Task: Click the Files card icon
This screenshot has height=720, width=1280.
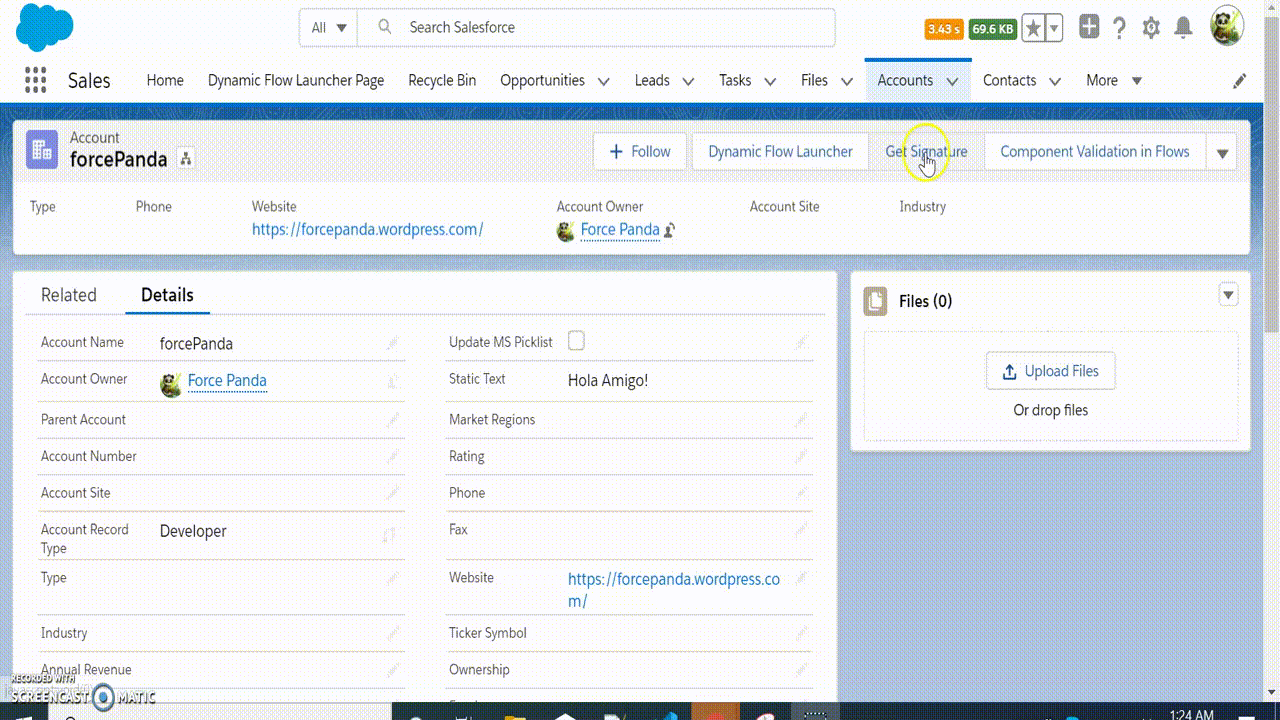Action: (x=875, y=301)
